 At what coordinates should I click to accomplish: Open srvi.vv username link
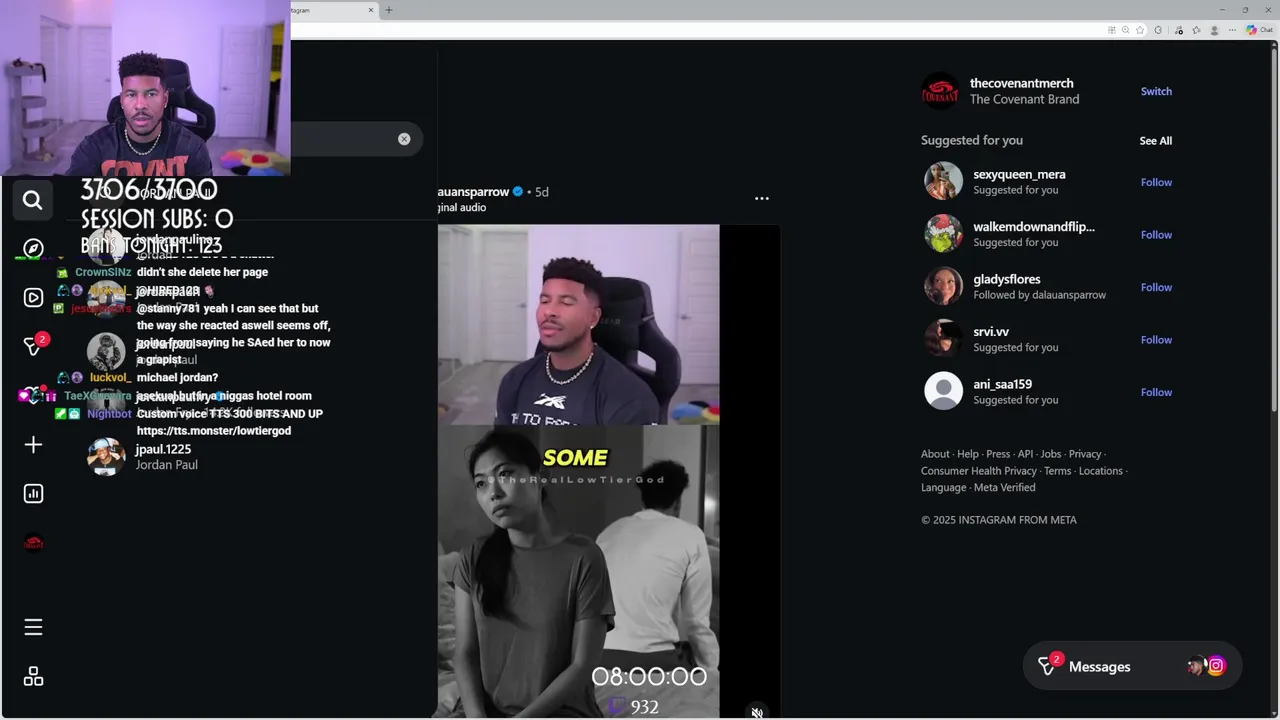991,332
